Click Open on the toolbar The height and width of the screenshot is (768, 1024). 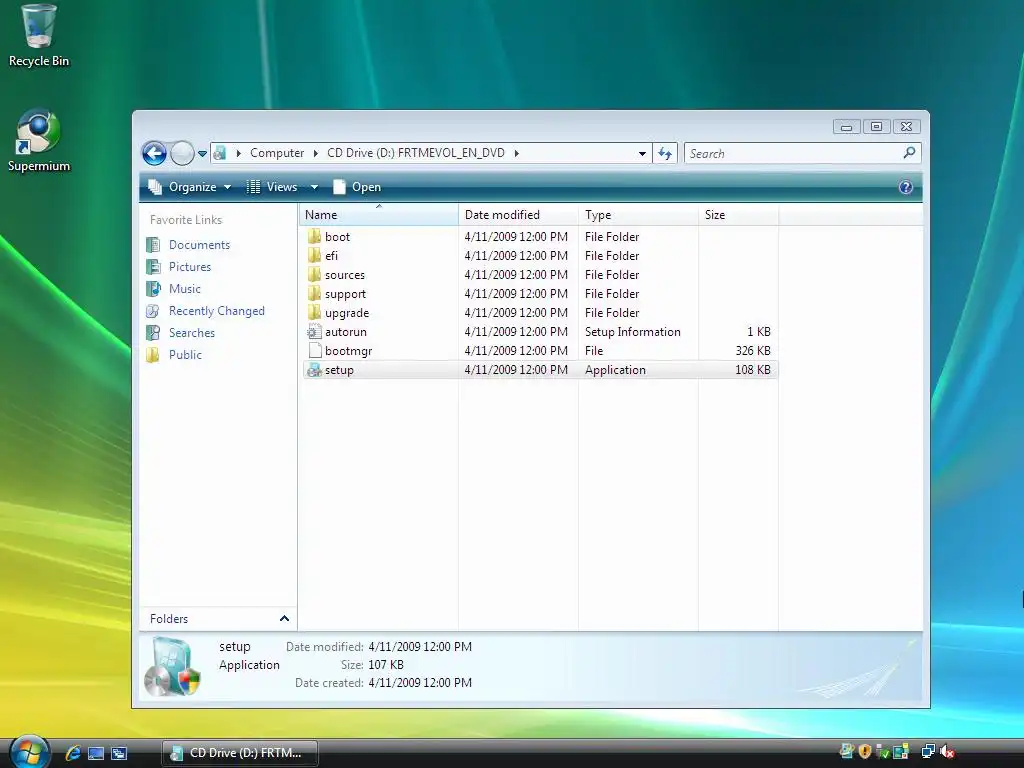click(x=357, y=187)
